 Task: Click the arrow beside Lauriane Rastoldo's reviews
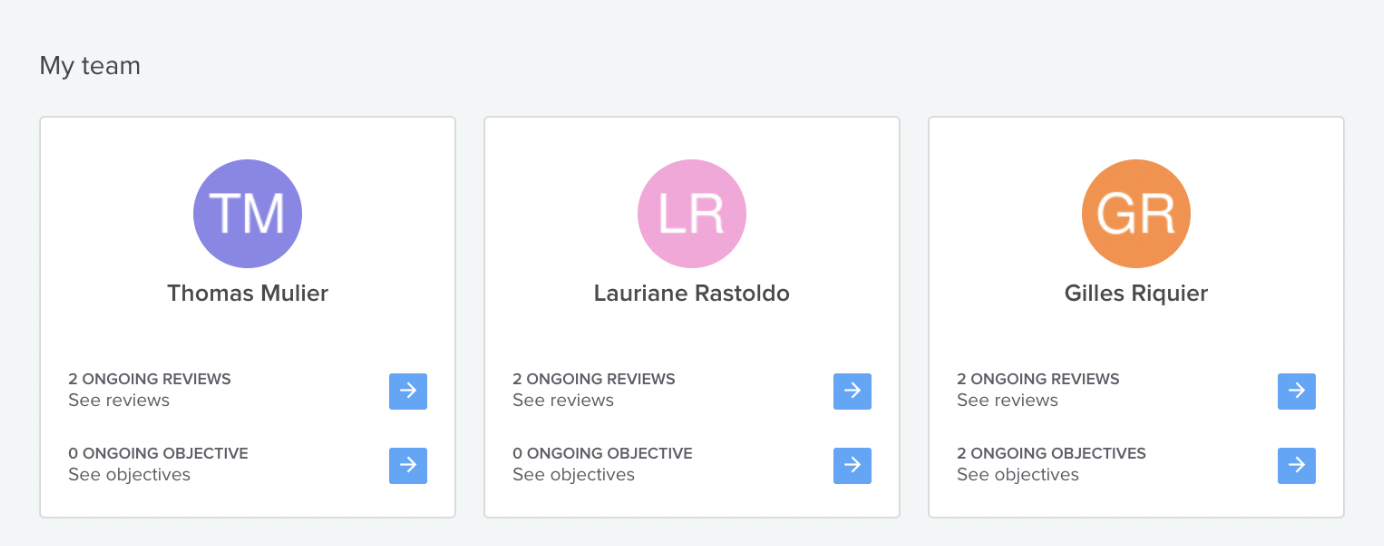click(x=852, y=391)
